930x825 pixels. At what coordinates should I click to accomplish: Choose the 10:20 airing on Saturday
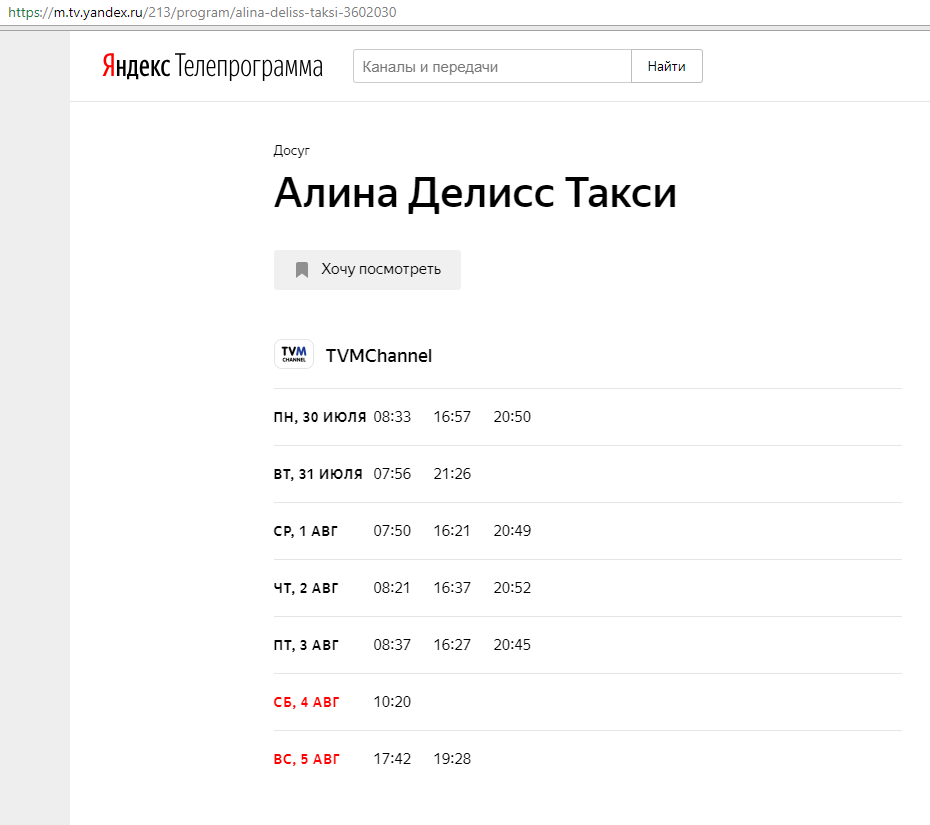[x=392, y=702]
